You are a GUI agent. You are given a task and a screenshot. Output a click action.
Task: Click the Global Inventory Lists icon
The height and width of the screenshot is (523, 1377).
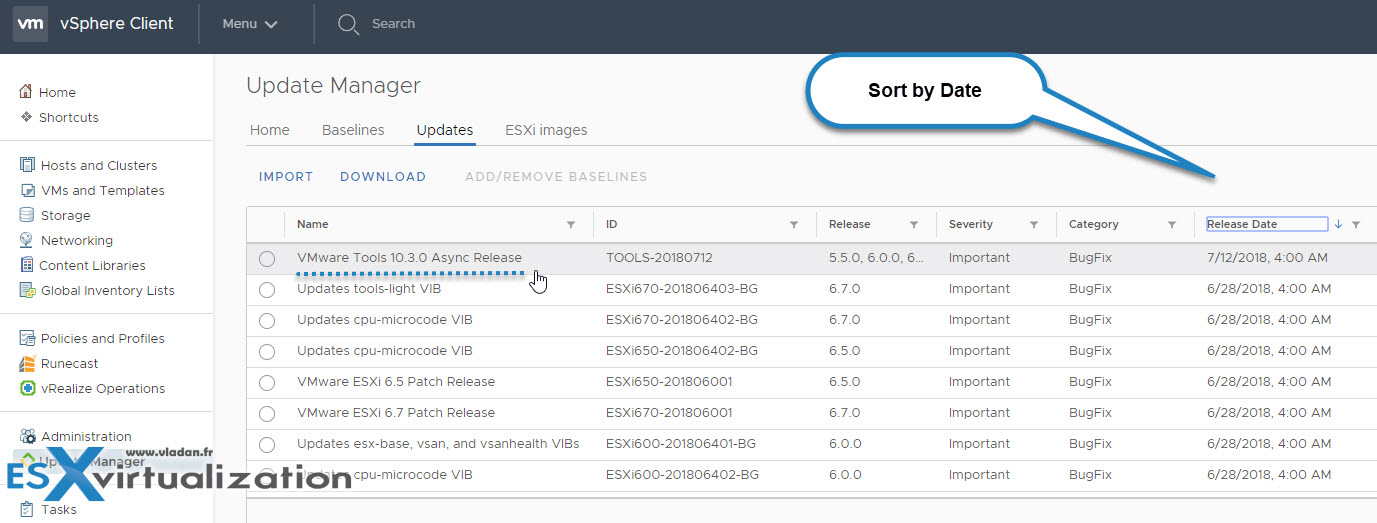point(27,290)
